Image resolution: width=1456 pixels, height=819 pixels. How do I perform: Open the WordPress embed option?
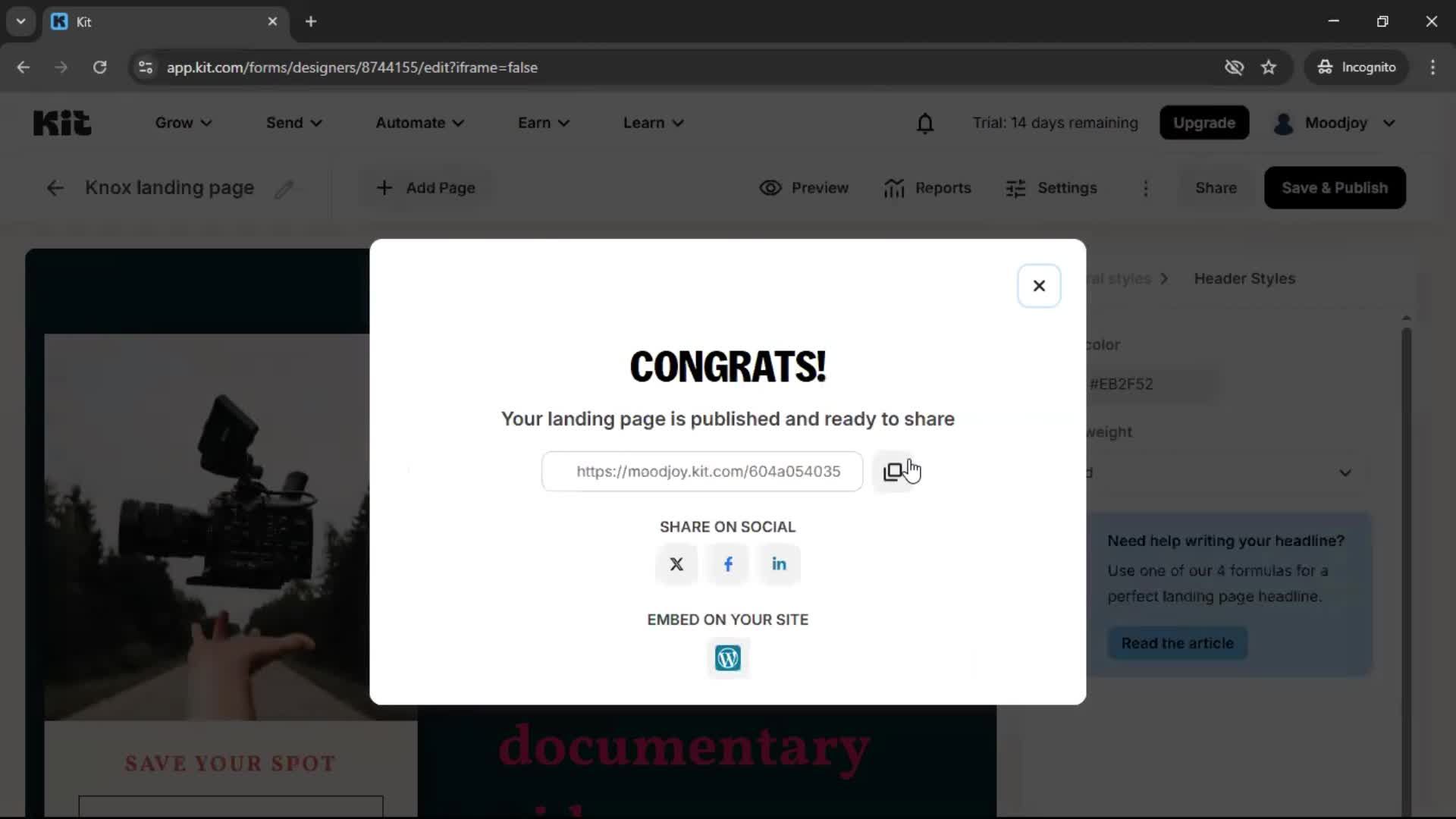tap(727, 657)
